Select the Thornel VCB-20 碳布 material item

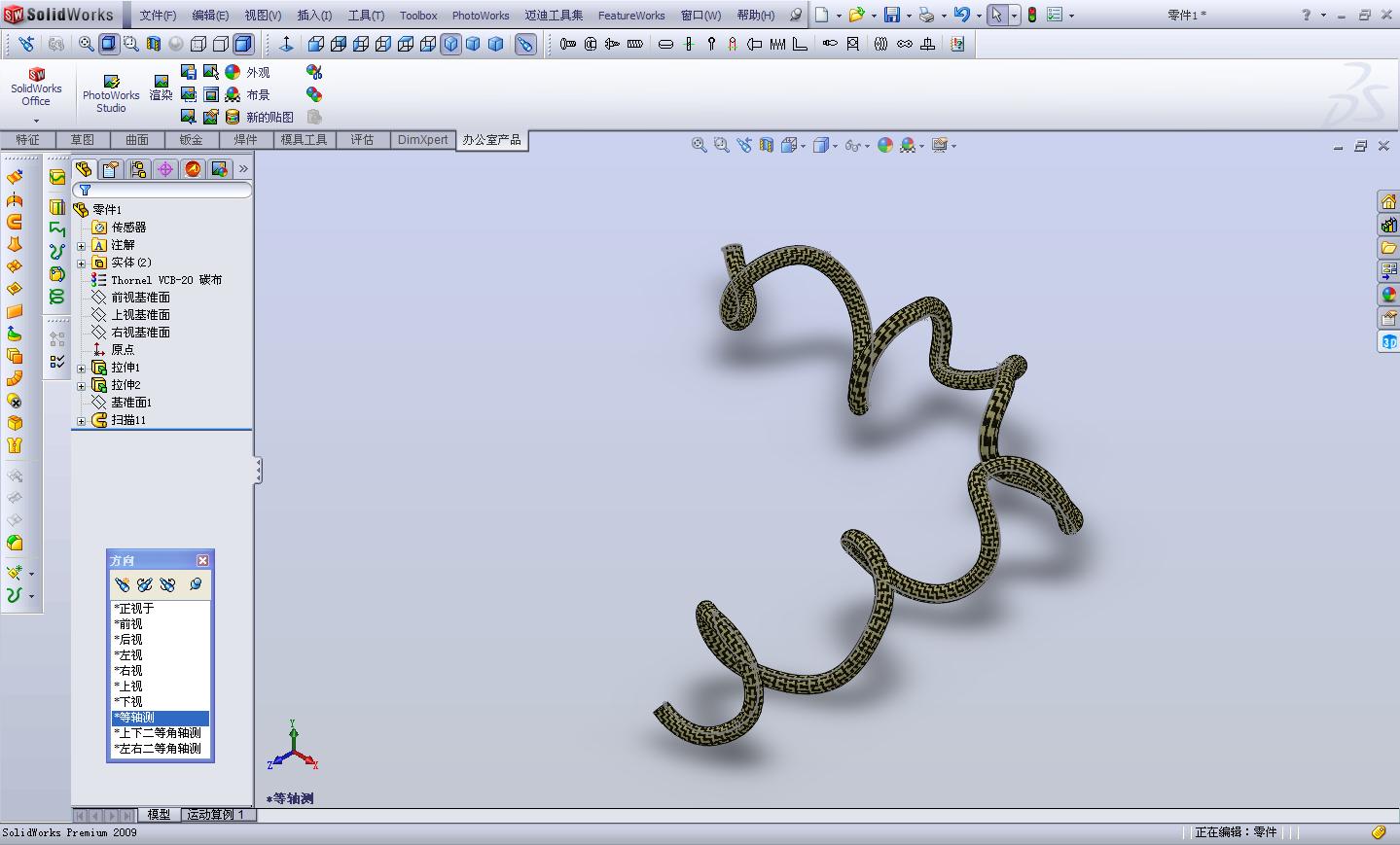click(x=157, y=280)
